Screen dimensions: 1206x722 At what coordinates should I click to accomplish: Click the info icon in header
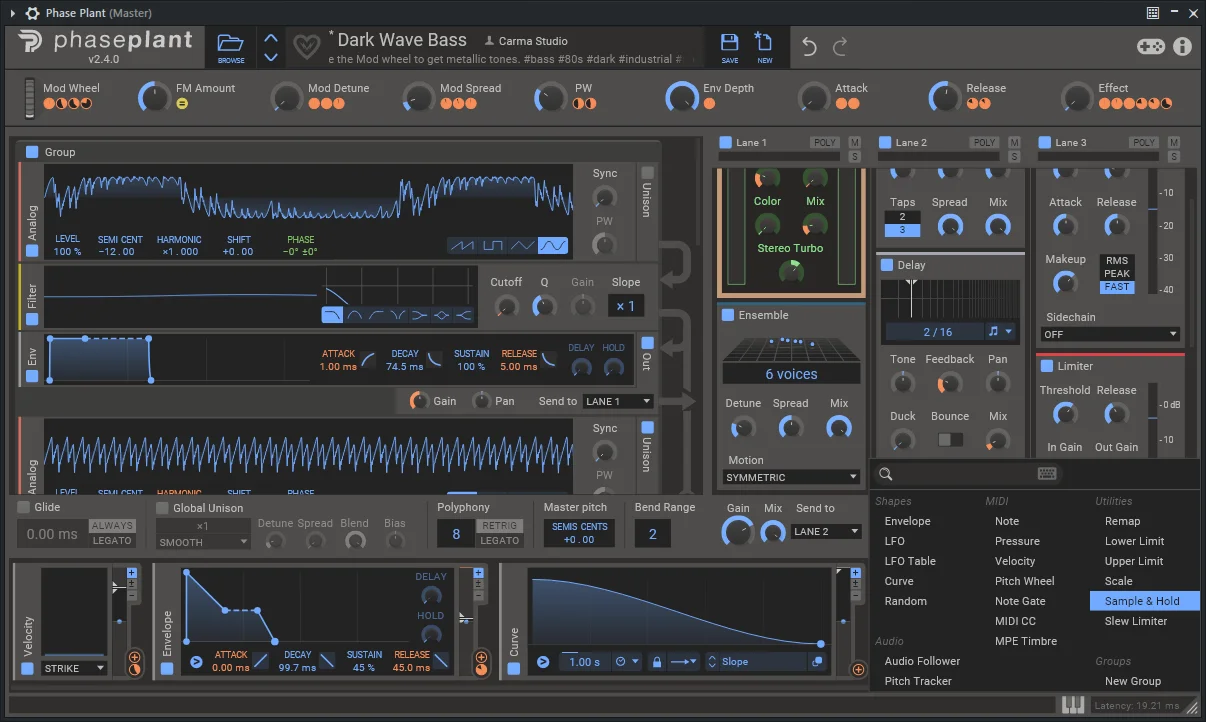(x=1182, y=47)
